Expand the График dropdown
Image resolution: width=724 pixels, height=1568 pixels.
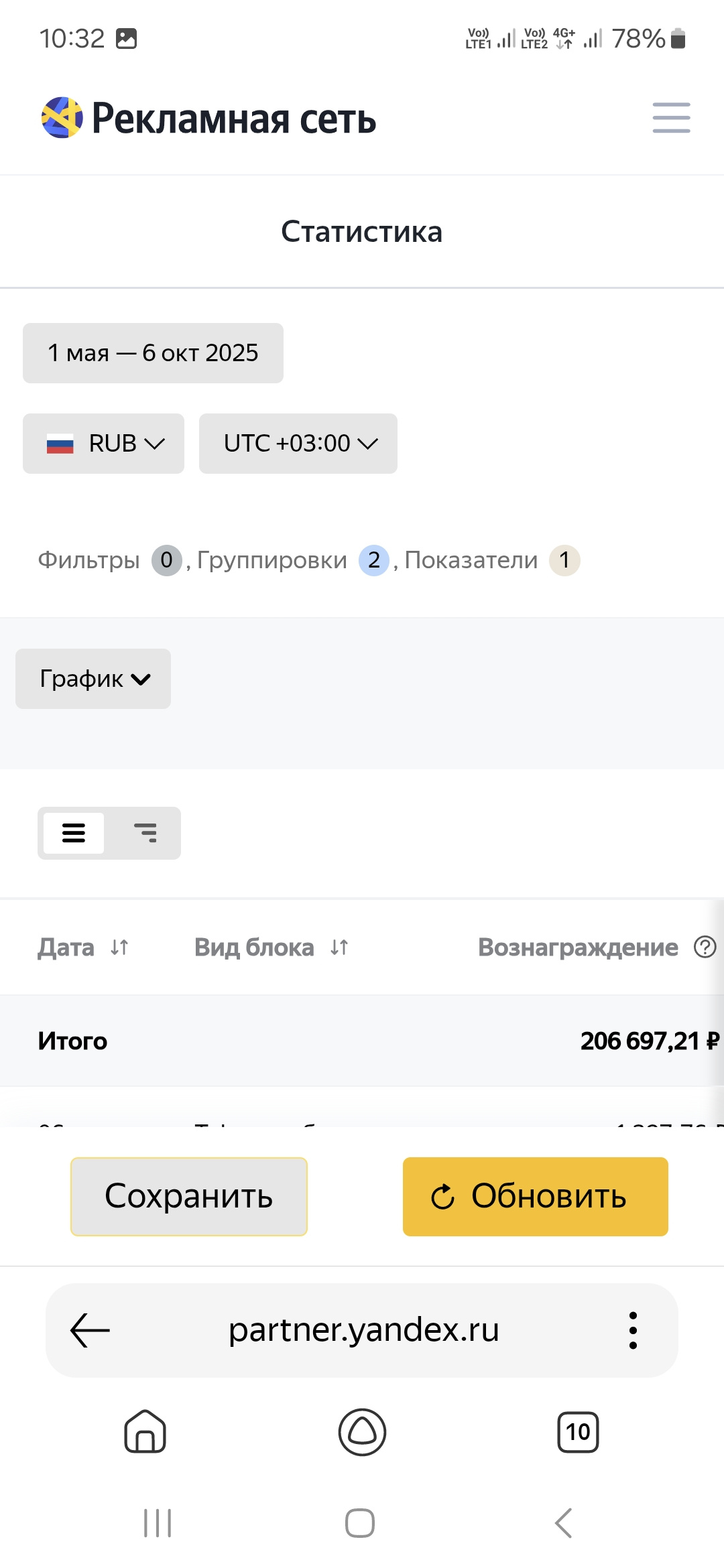click(x=93, y=679)
